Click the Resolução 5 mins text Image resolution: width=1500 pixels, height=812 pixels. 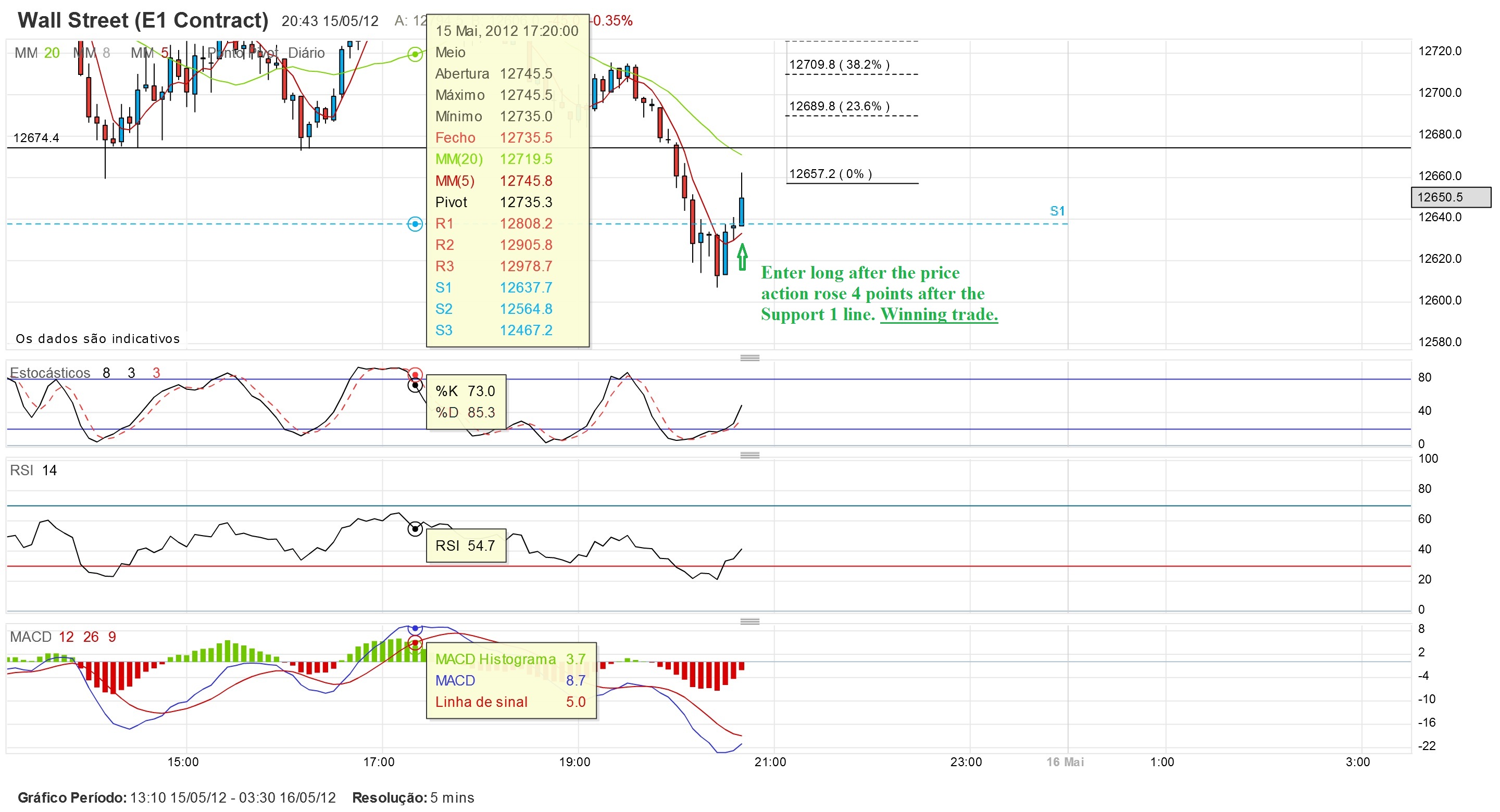[x=413, y=797]
